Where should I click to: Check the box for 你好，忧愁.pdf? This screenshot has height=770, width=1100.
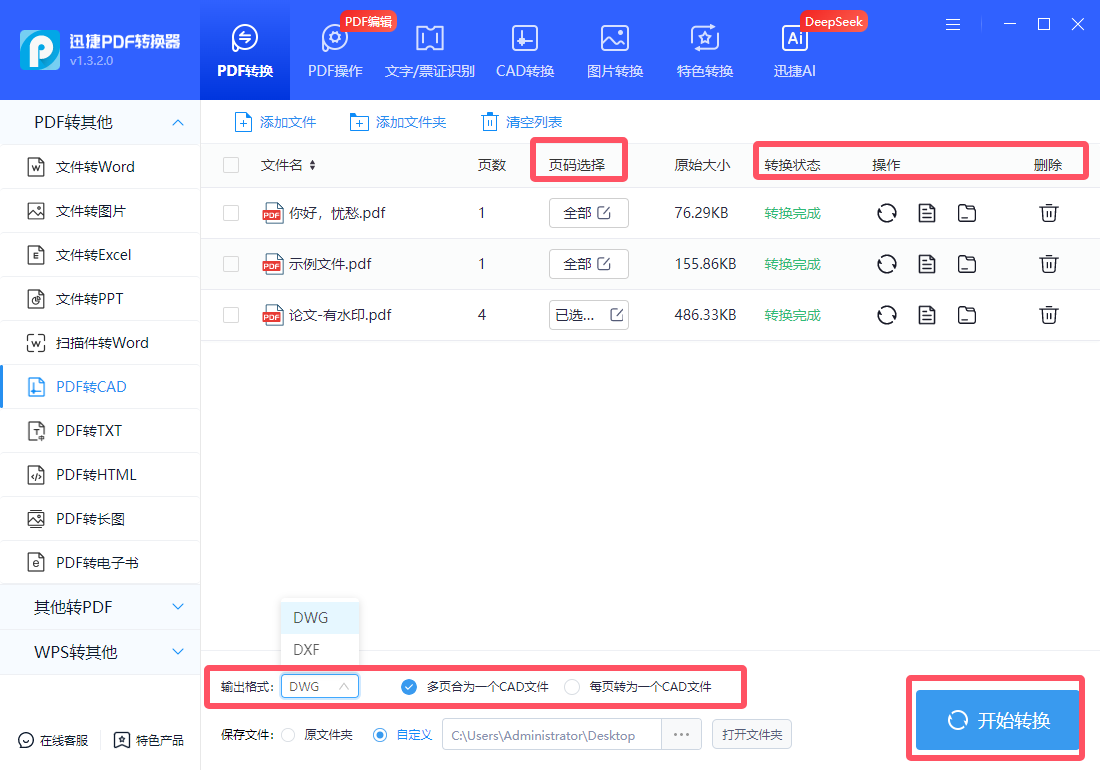231,213
